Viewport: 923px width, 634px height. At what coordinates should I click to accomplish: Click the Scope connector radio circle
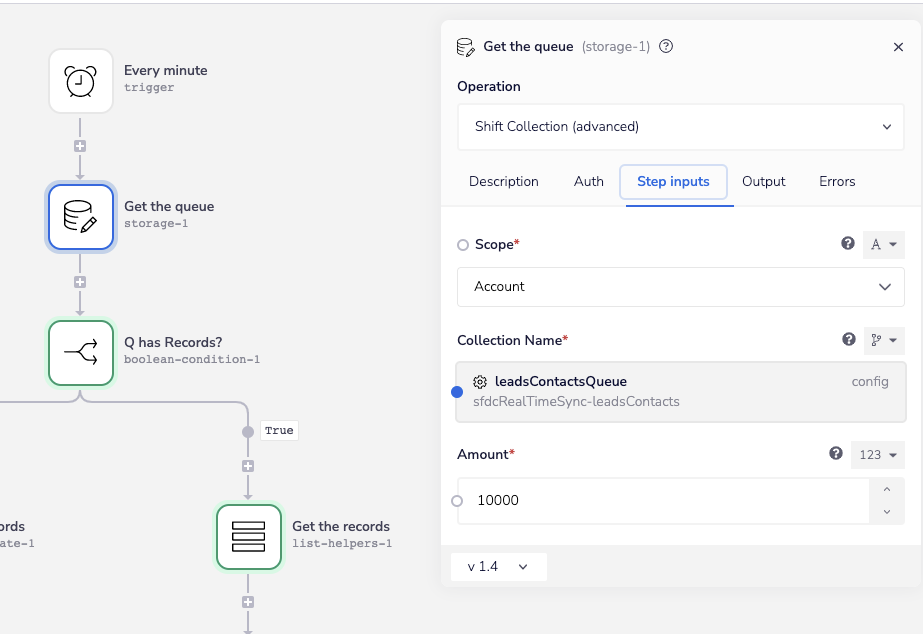(462, 245)
